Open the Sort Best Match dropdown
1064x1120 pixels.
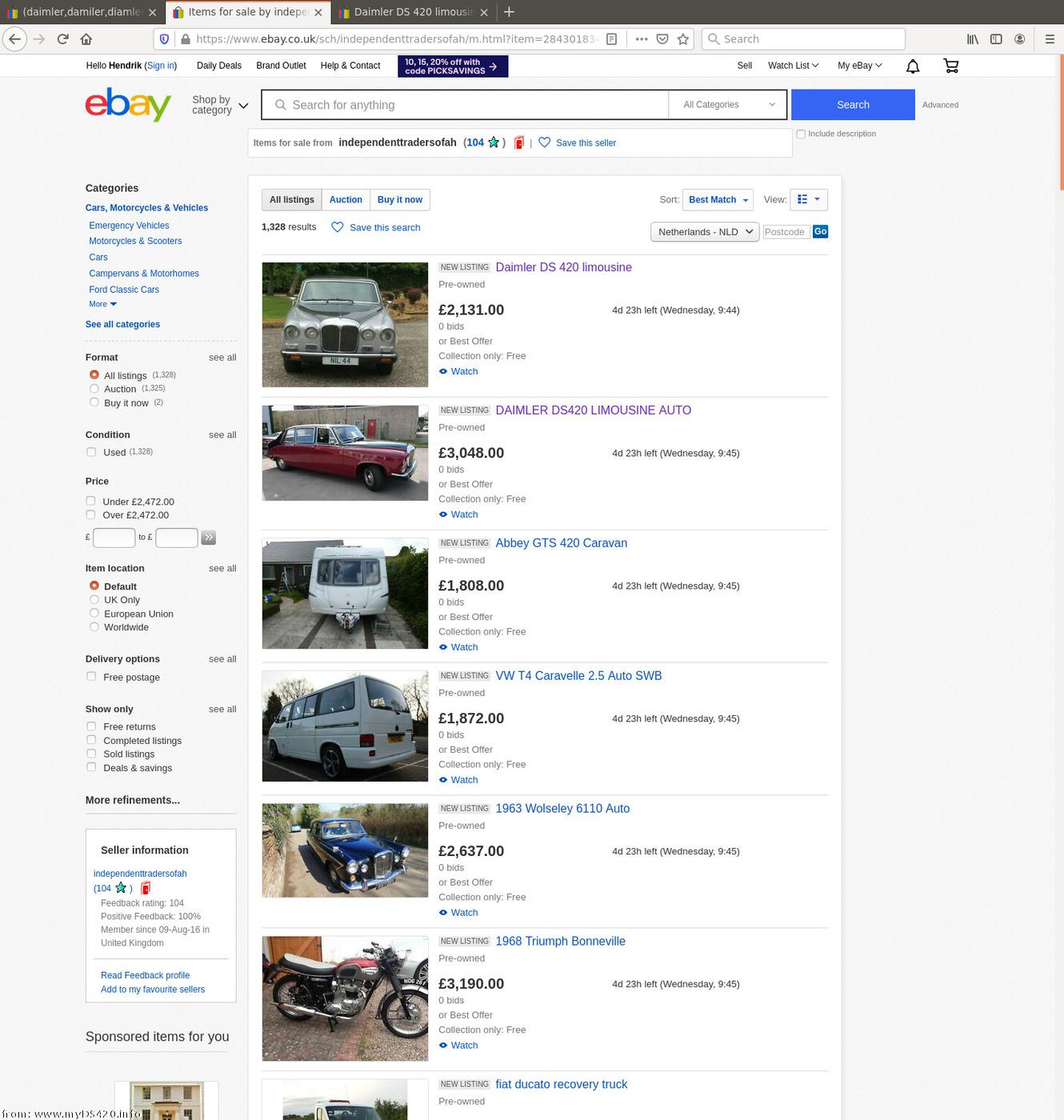click(718, 200)
